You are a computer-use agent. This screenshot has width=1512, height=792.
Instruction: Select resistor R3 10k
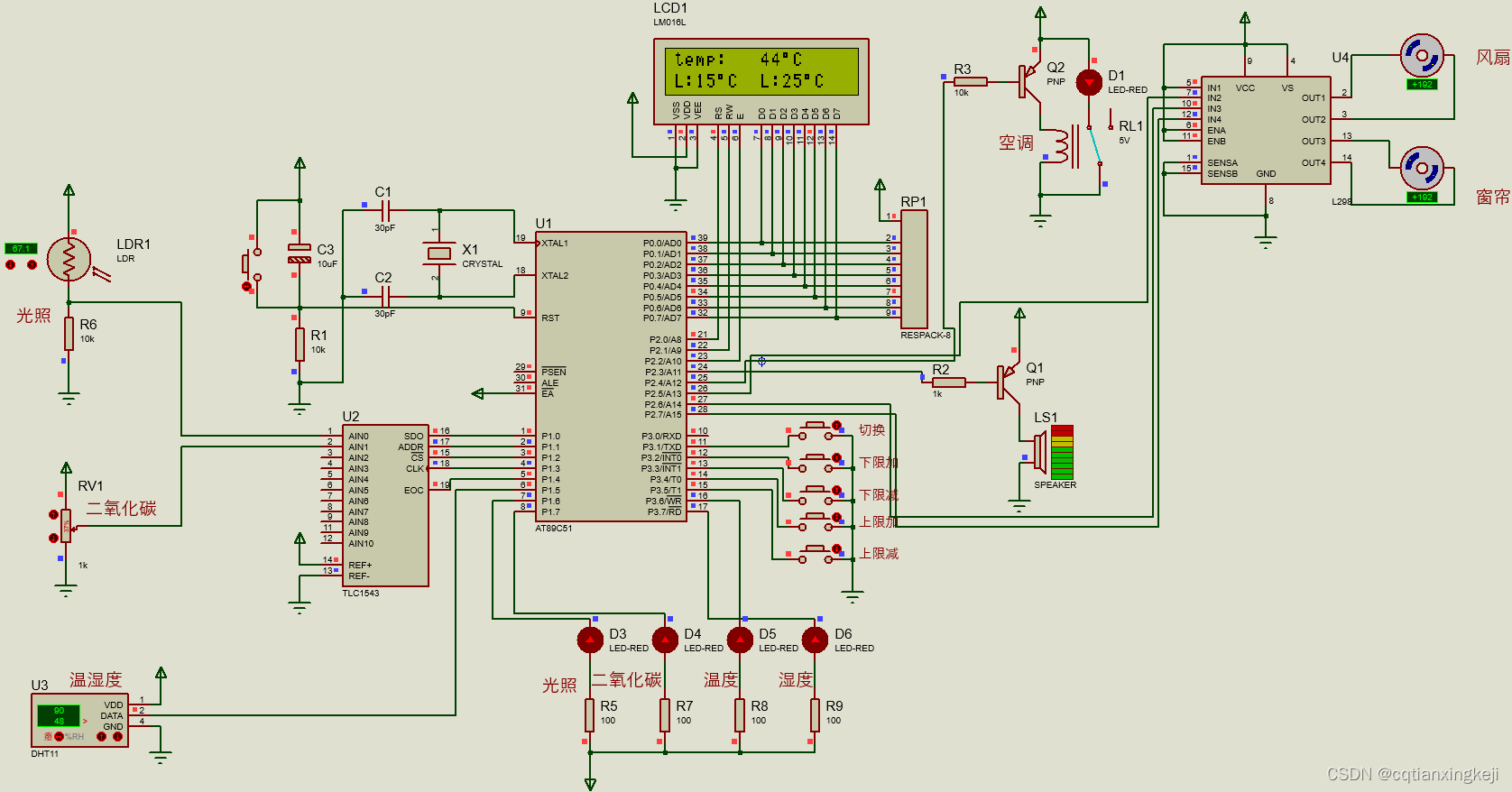tap(970, 82)
